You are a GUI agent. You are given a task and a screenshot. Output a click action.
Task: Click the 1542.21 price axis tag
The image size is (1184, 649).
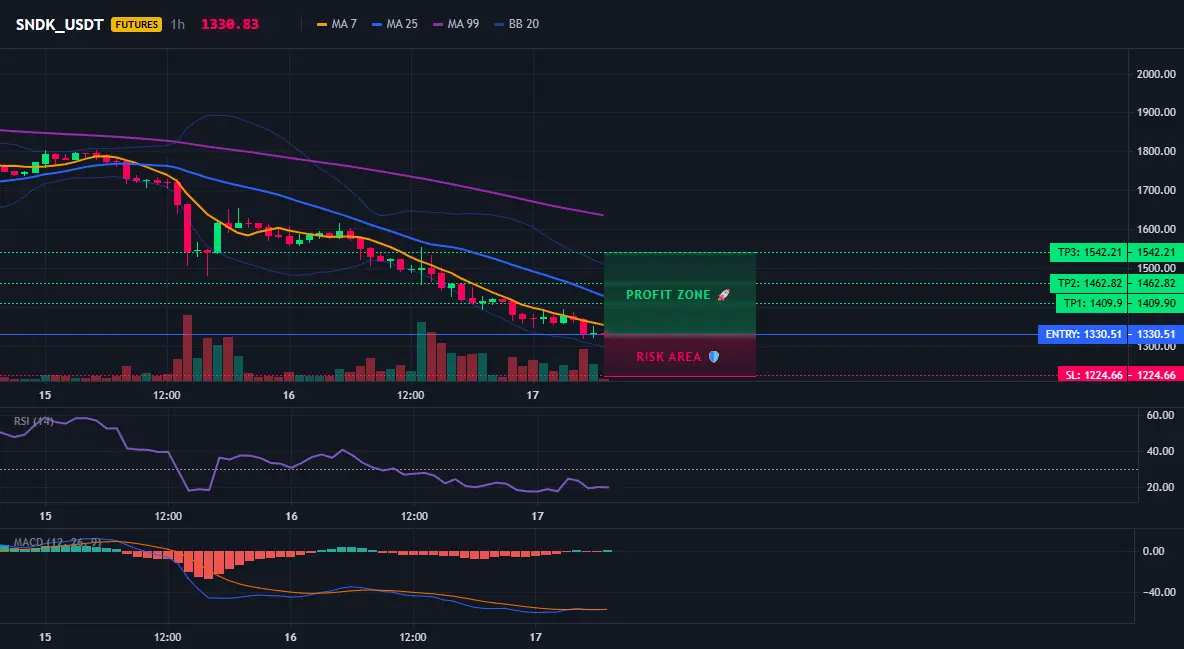coord(1156,252)
